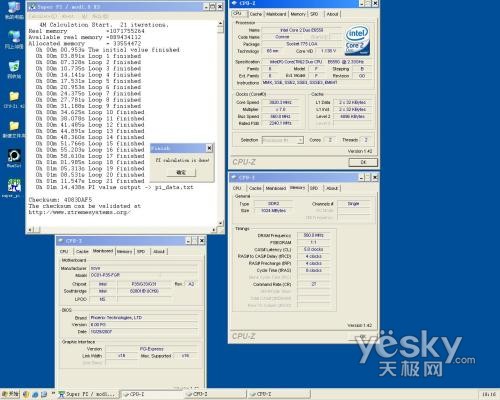Click the Super PI horizontal scrollbar right arrow

(214, 229)
